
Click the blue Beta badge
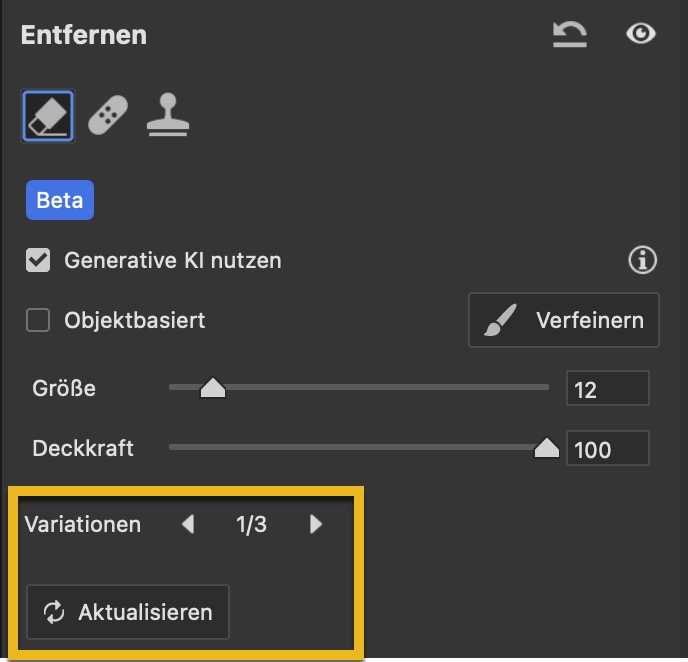(59, 200)
